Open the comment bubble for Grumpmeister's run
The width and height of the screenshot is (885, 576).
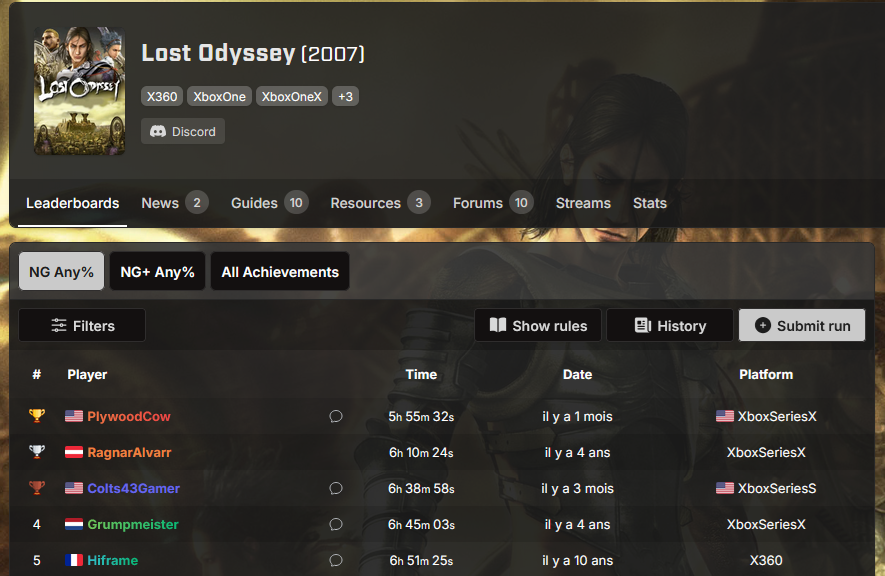(336, 524)
